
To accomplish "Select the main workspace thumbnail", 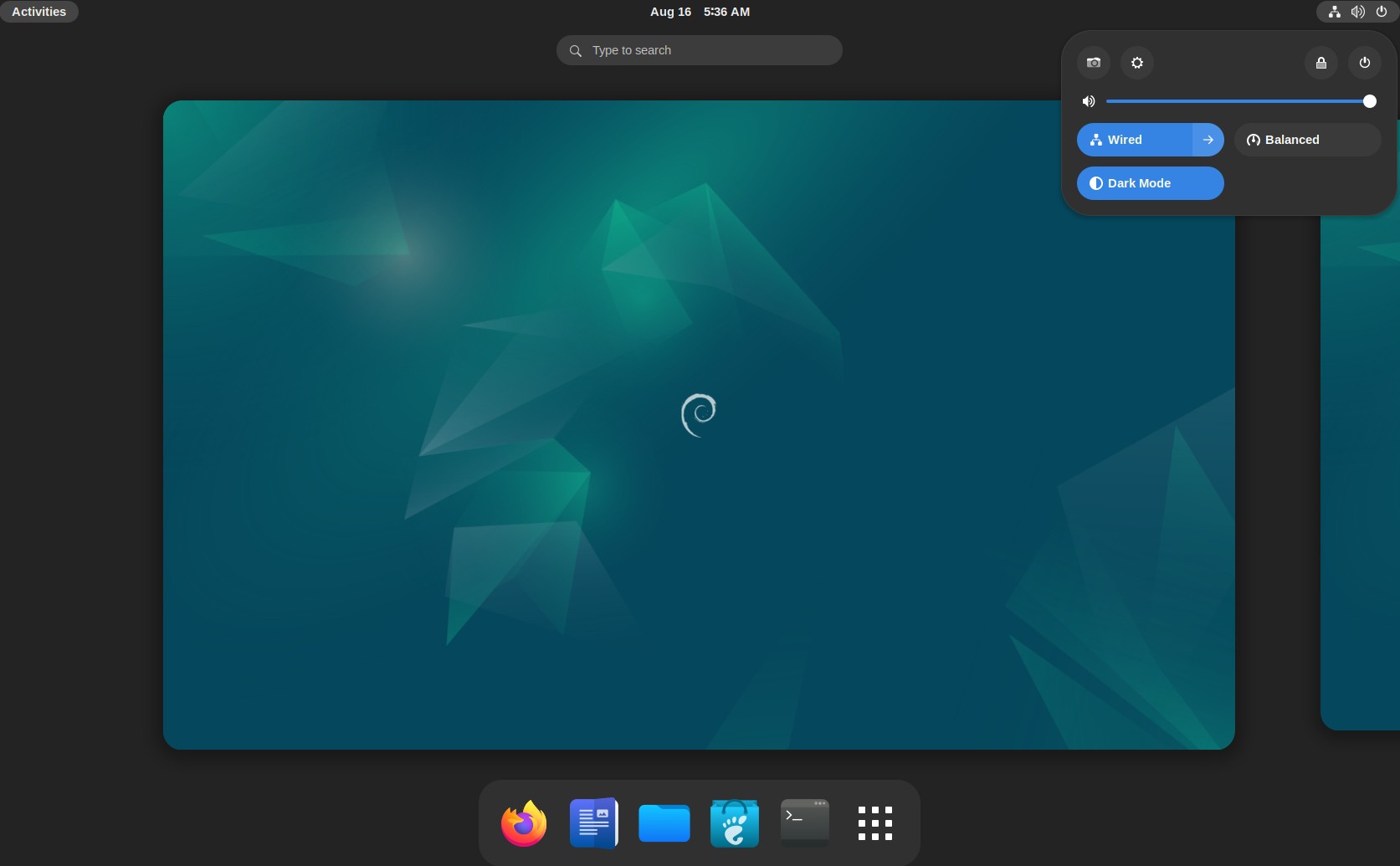I will pos(699,425).
